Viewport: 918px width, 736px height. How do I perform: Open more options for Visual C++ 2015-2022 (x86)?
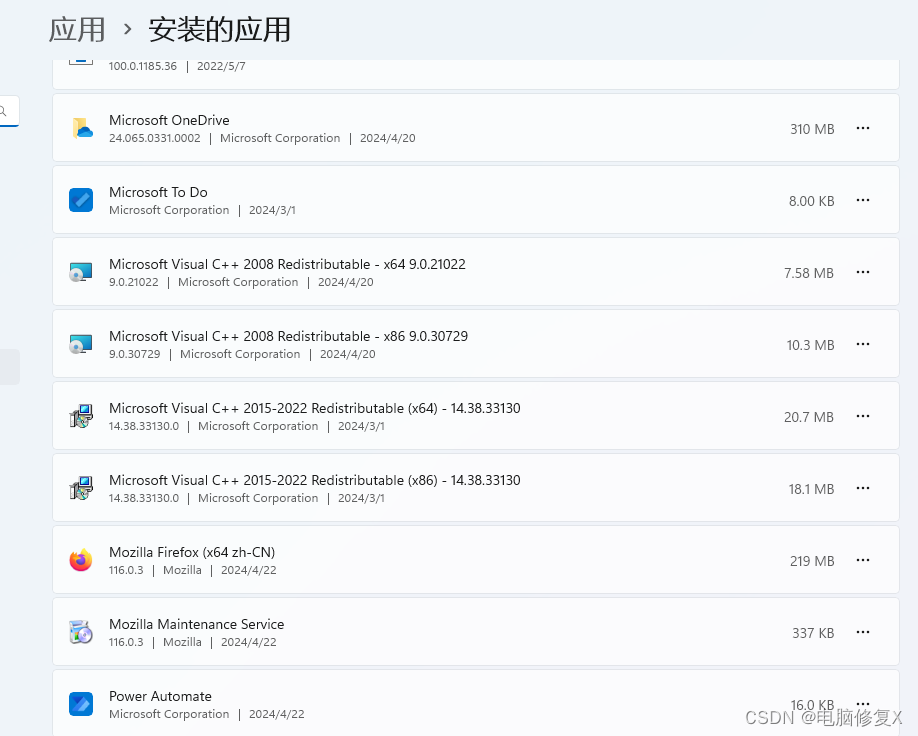(863, 488)
